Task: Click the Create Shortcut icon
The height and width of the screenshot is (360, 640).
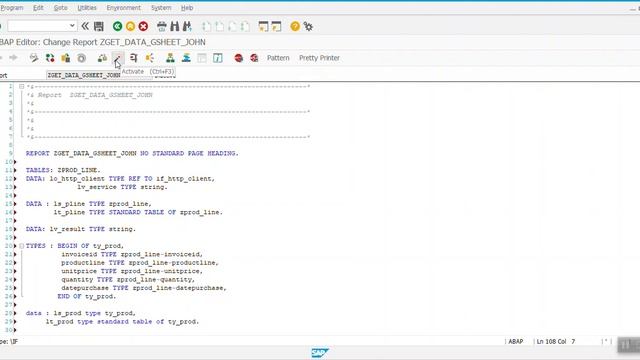Action: tap(276, 27)
